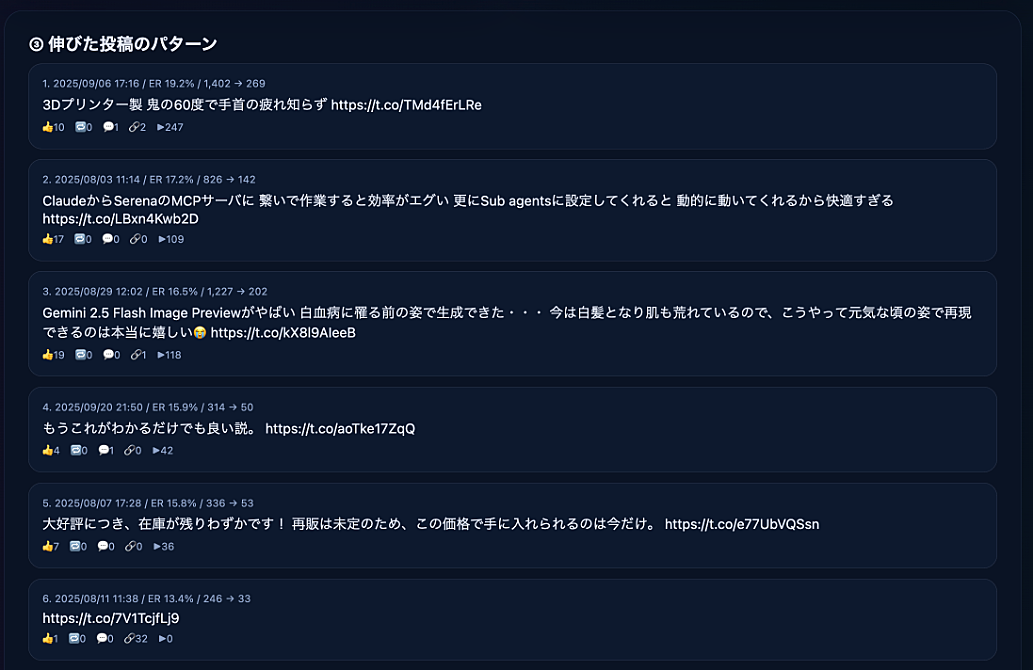Click the link-clicks chain icon on post 6
The width and height of the screenshot is (1033, 670).
[x=129, y=639]
